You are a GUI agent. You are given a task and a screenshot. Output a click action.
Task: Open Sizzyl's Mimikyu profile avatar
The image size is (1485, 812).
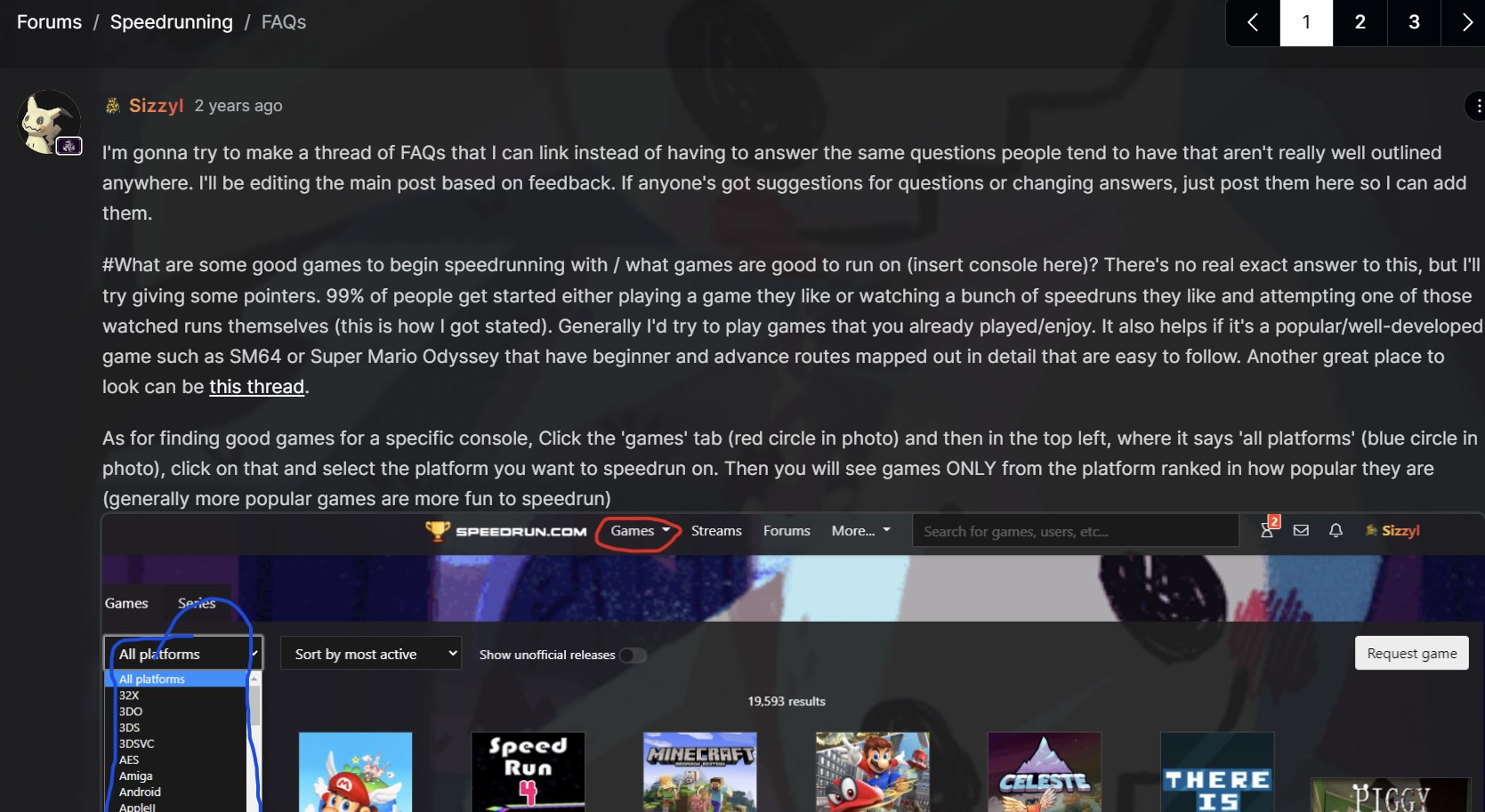tap(49, 122)
